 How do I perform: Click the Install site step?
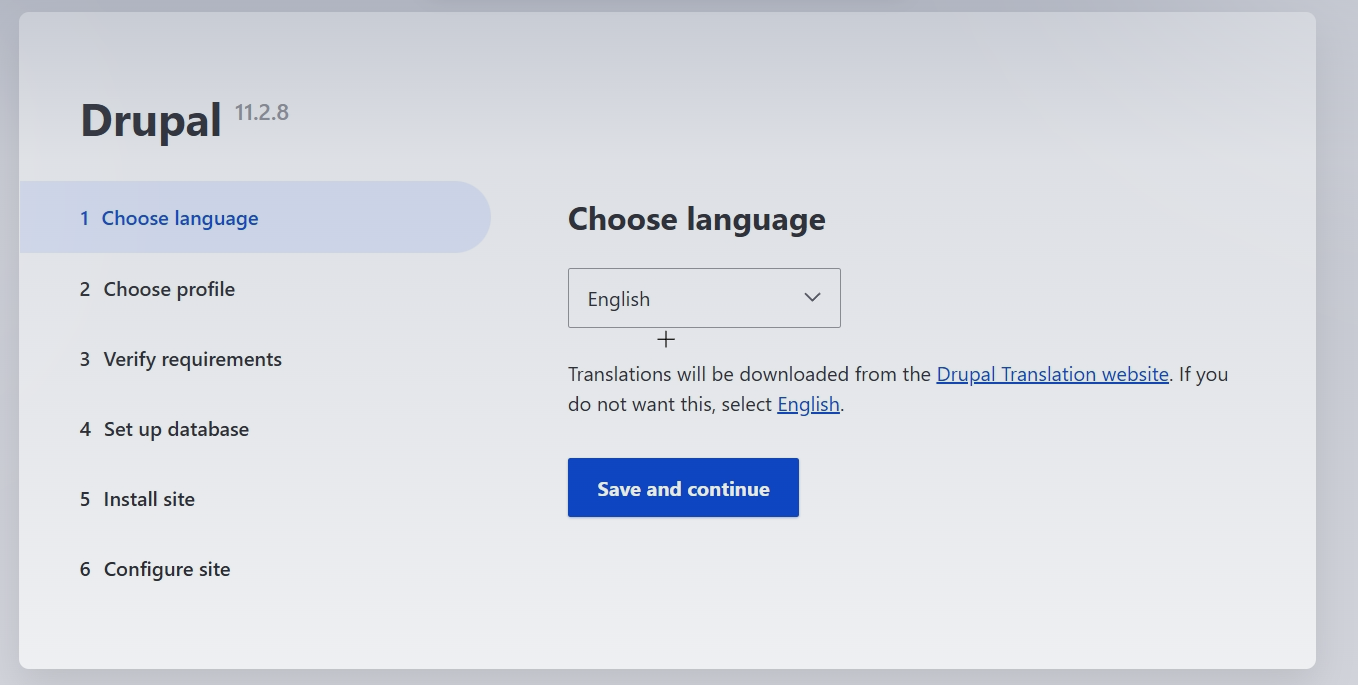coord(149,499)
